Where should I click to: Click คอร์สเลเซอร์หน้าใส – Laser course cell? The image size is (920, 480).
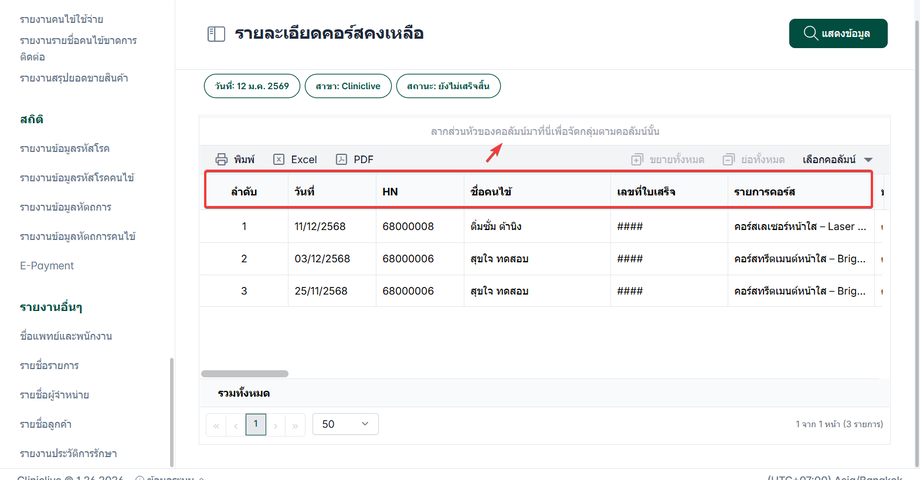[x=800, y=227]
